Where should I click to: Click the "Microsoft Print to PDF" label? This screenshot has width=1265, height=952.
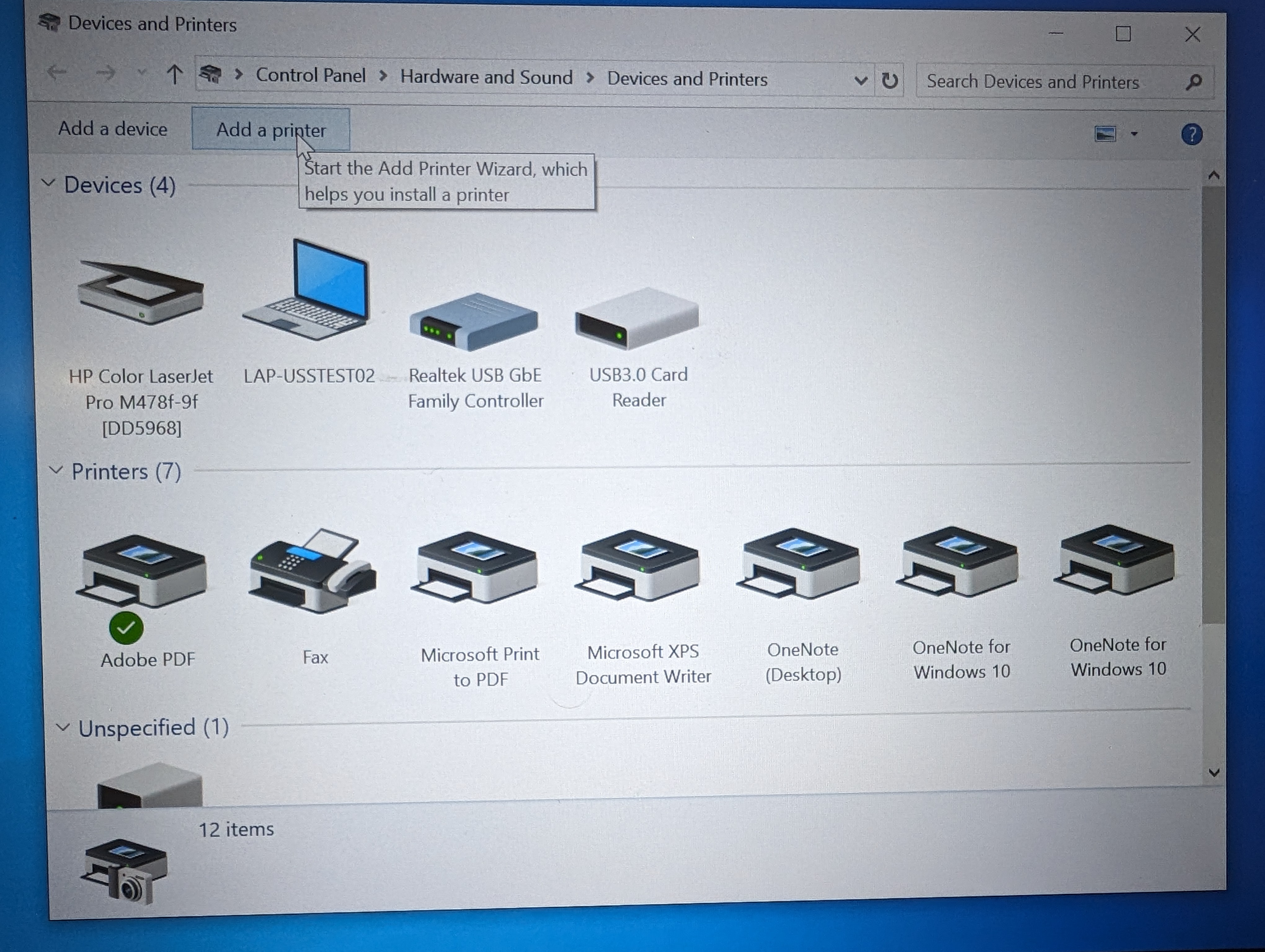click(x=480, y=667)
